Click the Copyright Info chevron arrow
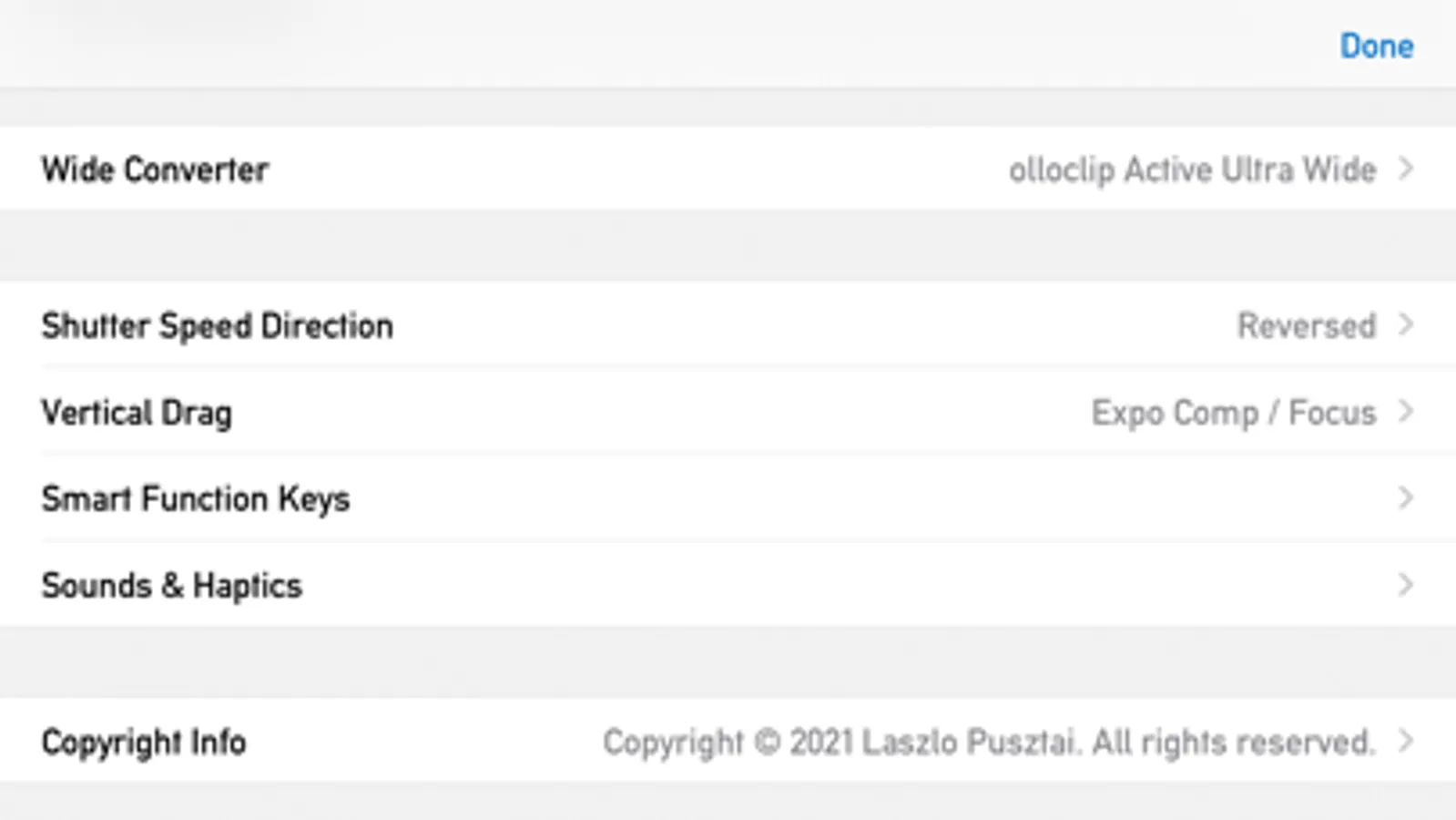This screenshot has height=820, width=1456. tap(1406, 741)
